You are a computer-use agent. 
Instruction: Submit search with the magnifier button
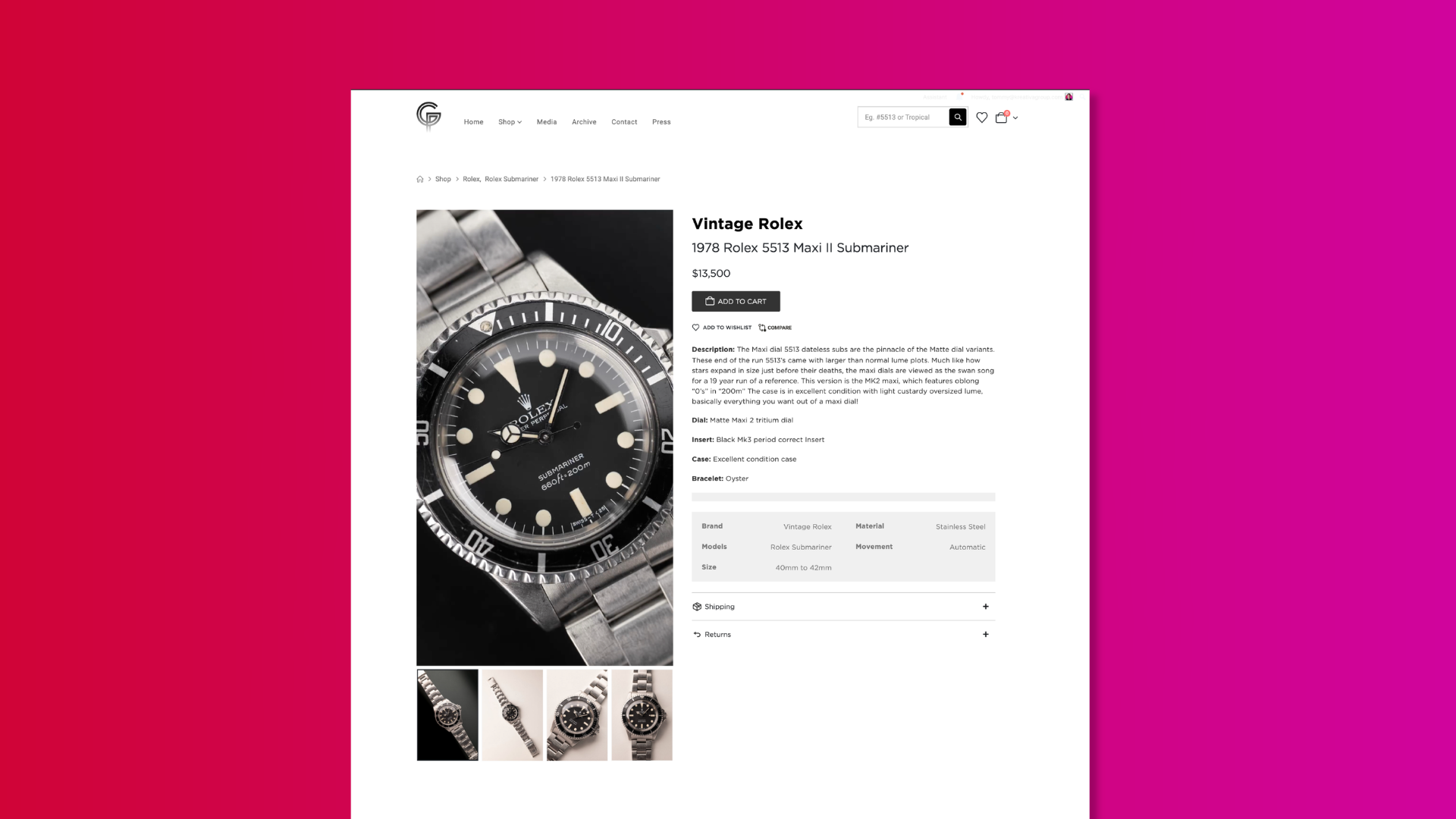(x=958, y=117)
